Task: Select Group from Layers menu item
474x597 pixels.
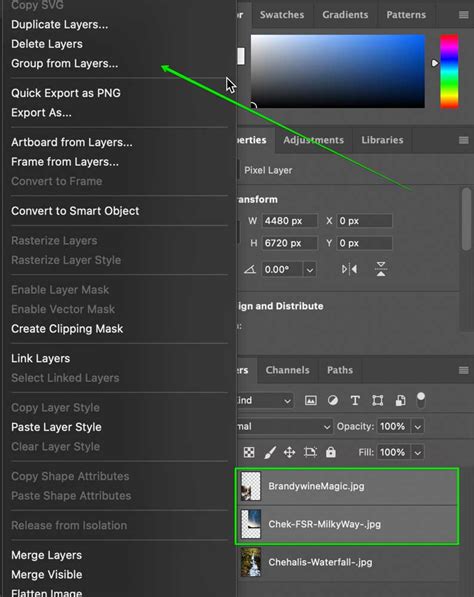Action: pos(64,64)
